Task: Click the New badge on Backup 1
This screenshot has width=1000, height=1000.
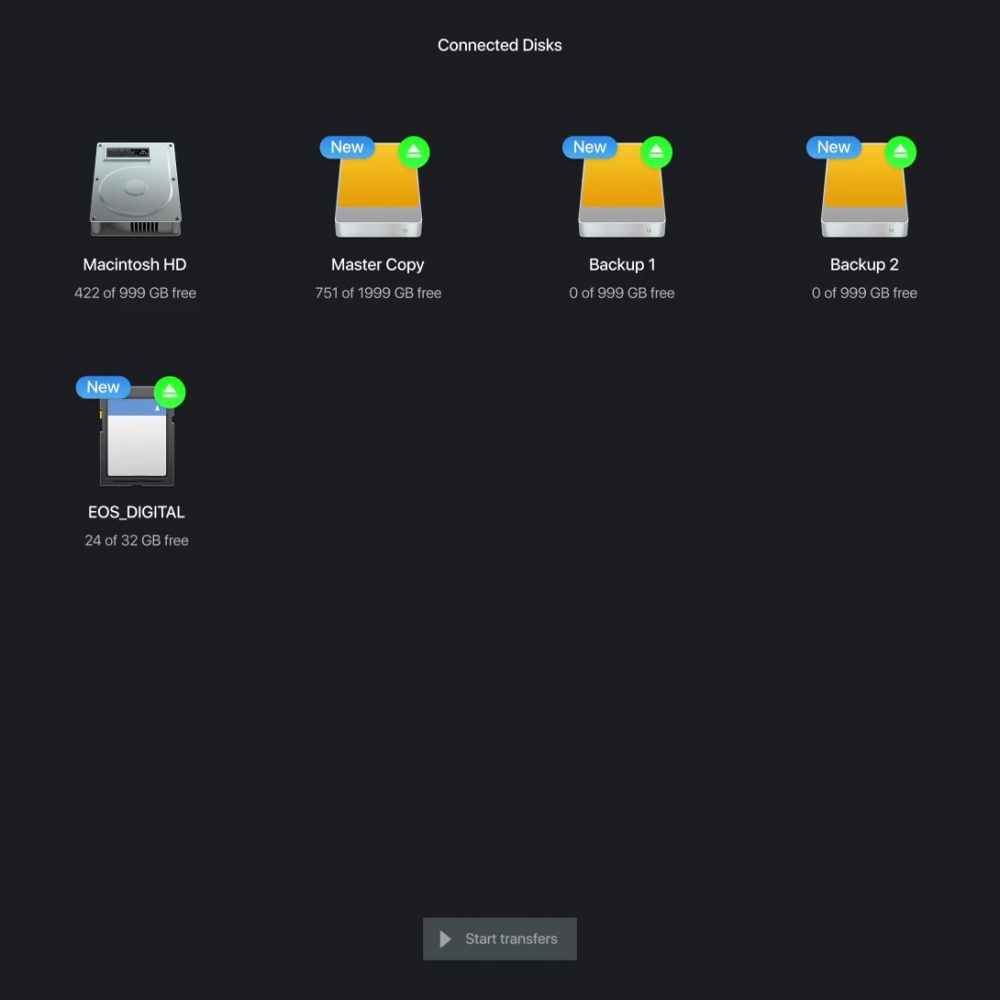Action: click(589, 147)
